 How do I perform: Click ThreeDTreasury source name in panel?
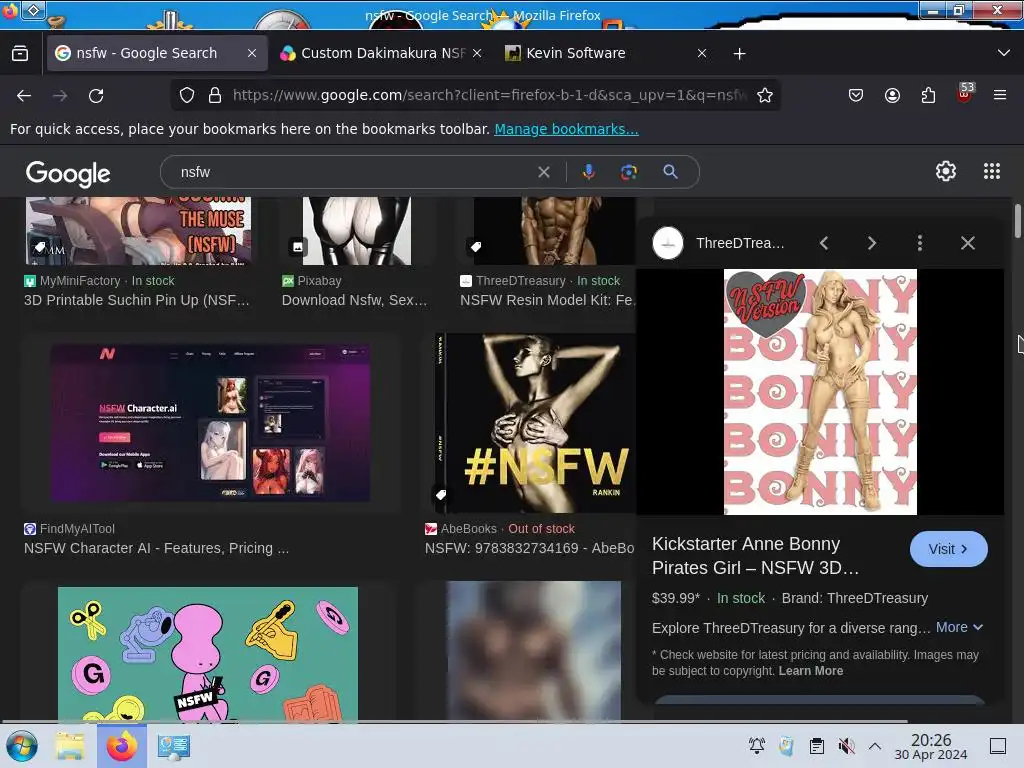pyautogui.click(x=741, y=243)
